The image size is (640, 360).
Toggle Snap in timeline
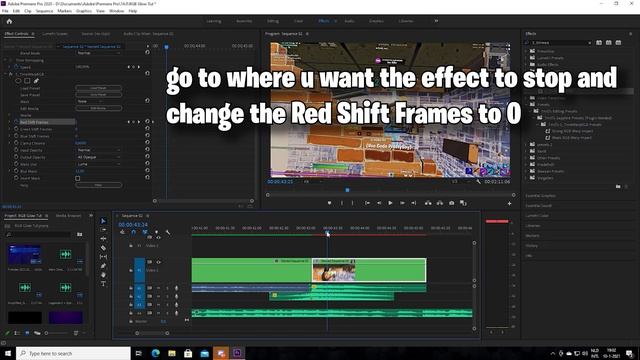tap(133, 232)
